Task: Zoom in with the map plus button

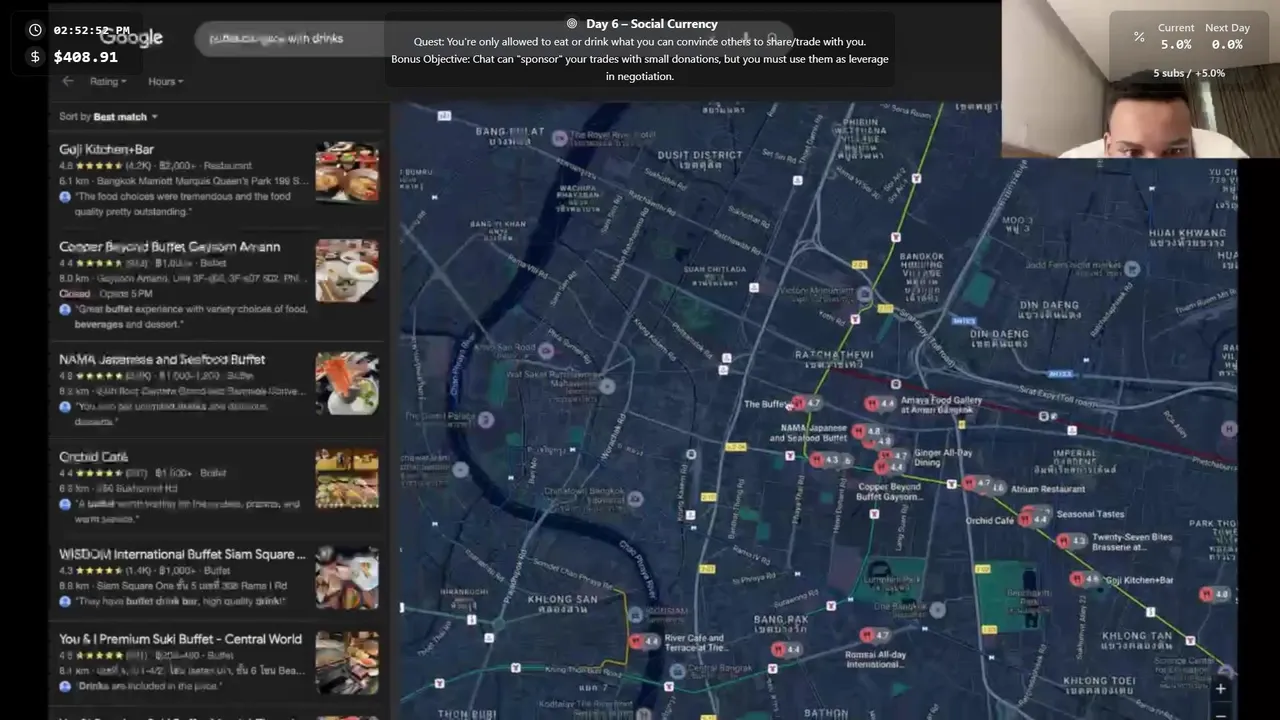Action: coord(1221,688)
